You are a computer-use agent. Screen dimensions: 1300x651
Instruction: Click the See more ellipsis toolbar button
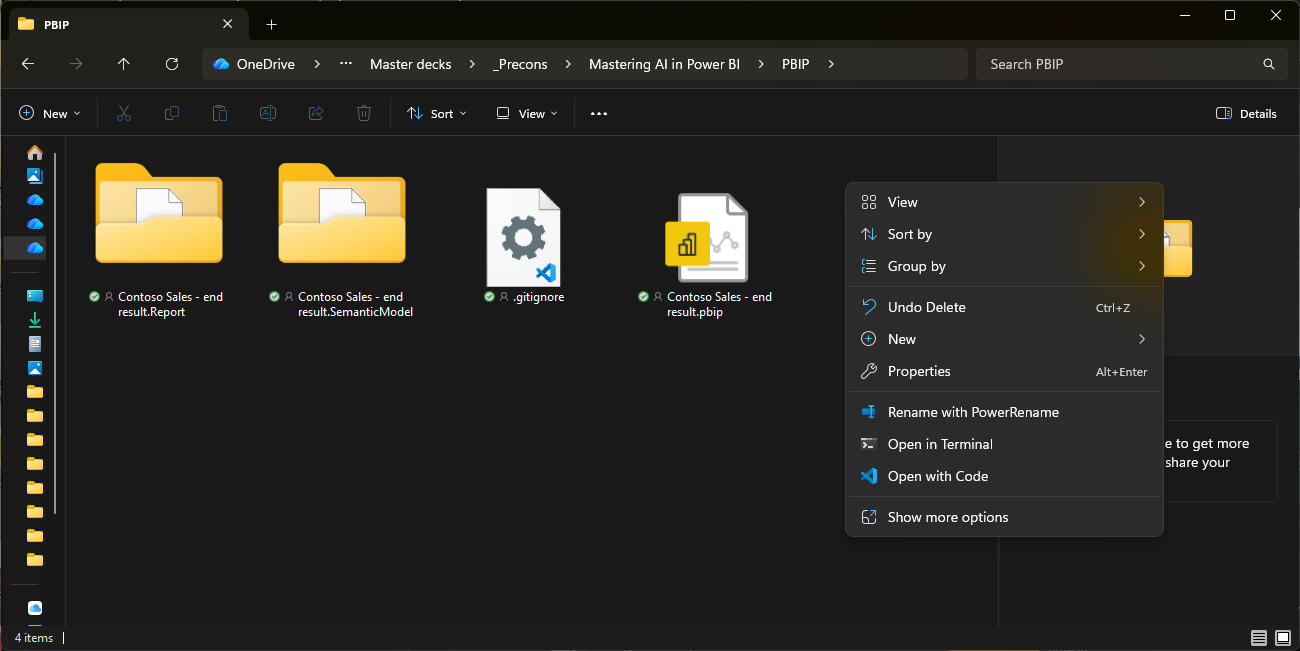(599, 114)
